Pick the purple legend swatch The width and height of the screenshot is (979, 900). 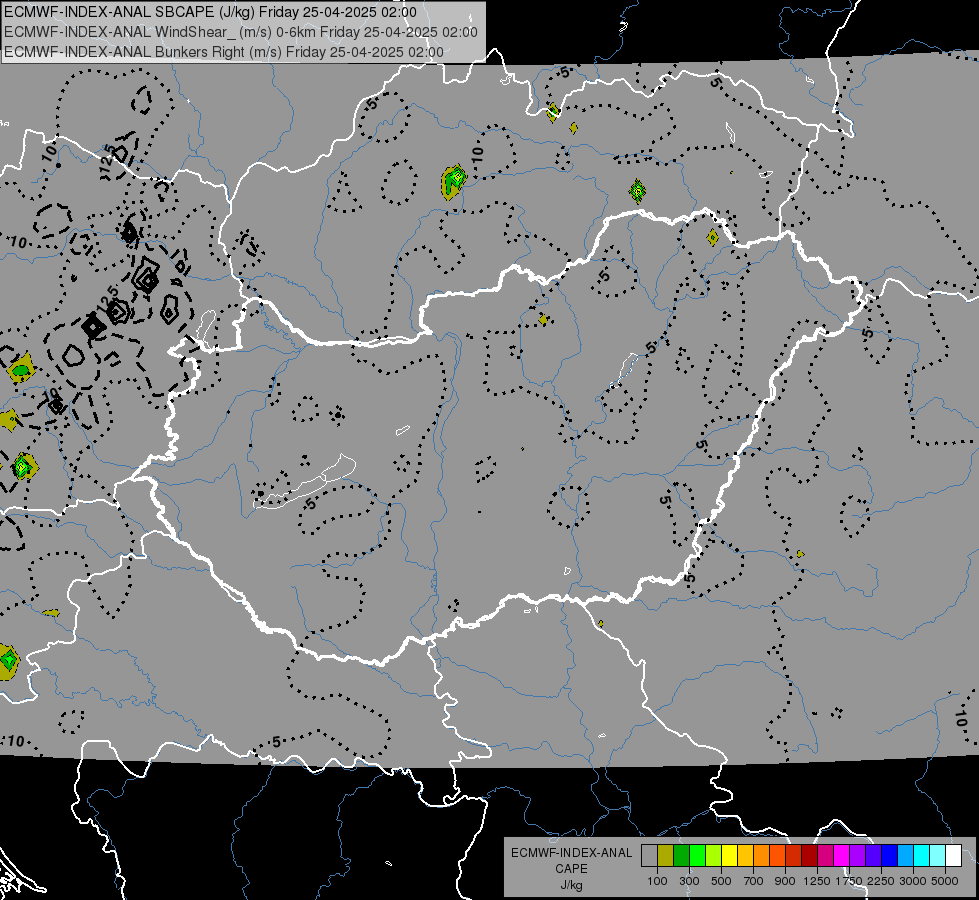click(857, 856)
